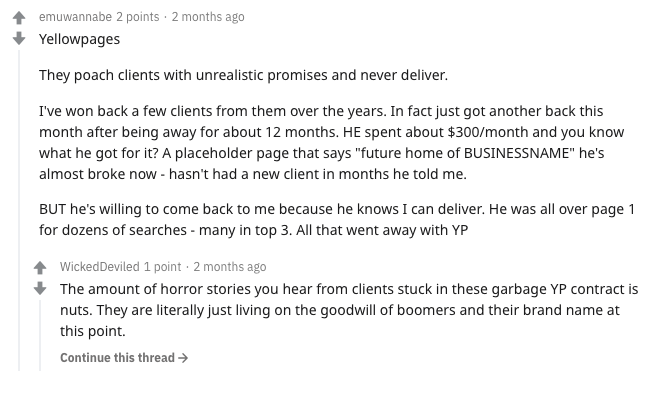Collapse emuwannabe's comment via its thread line
Image resolution: width=671 pixels, height=397 pixels.
click(19, 210)
